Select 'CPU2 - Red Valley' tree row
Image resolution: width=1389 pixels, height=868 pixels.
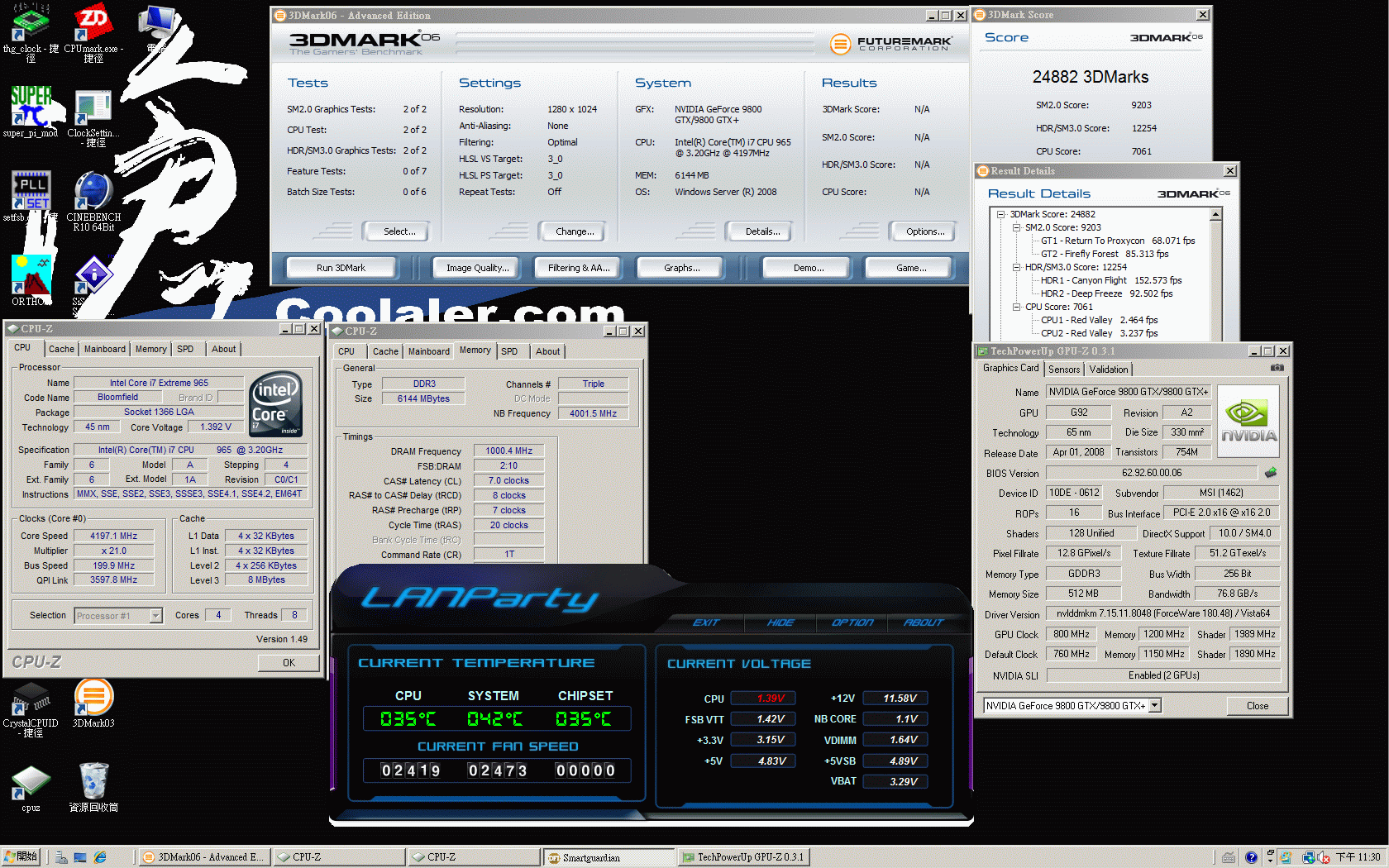[1100, 333]
